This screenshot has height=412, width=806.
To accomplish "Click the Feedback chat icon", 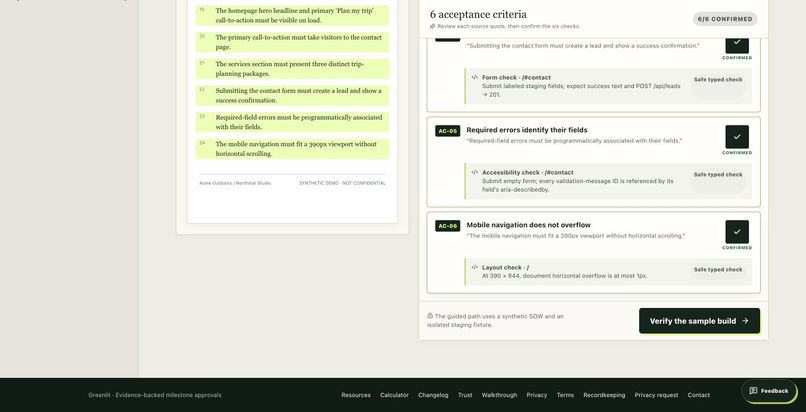I will point(753,391).
